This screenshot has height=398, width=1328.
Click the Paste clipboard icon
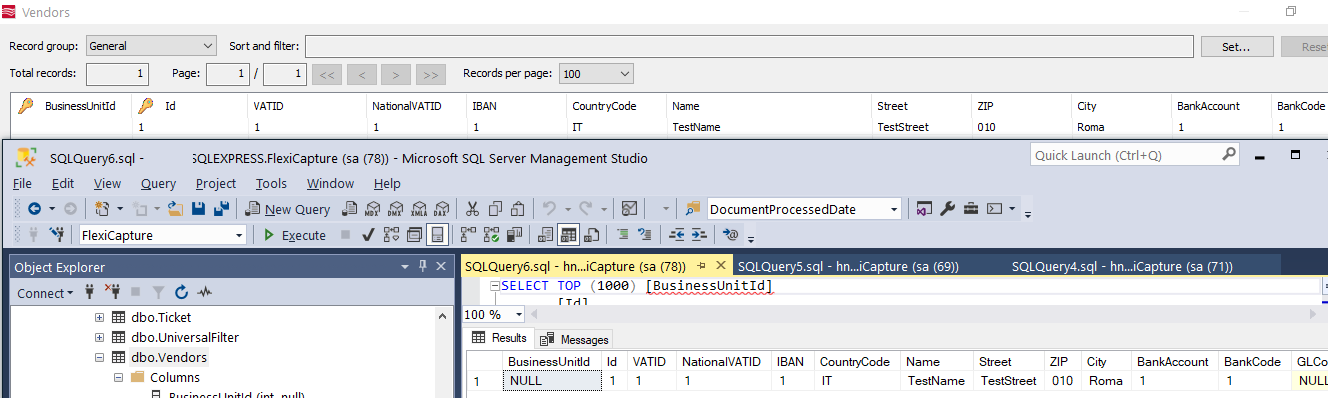(517, 209)
